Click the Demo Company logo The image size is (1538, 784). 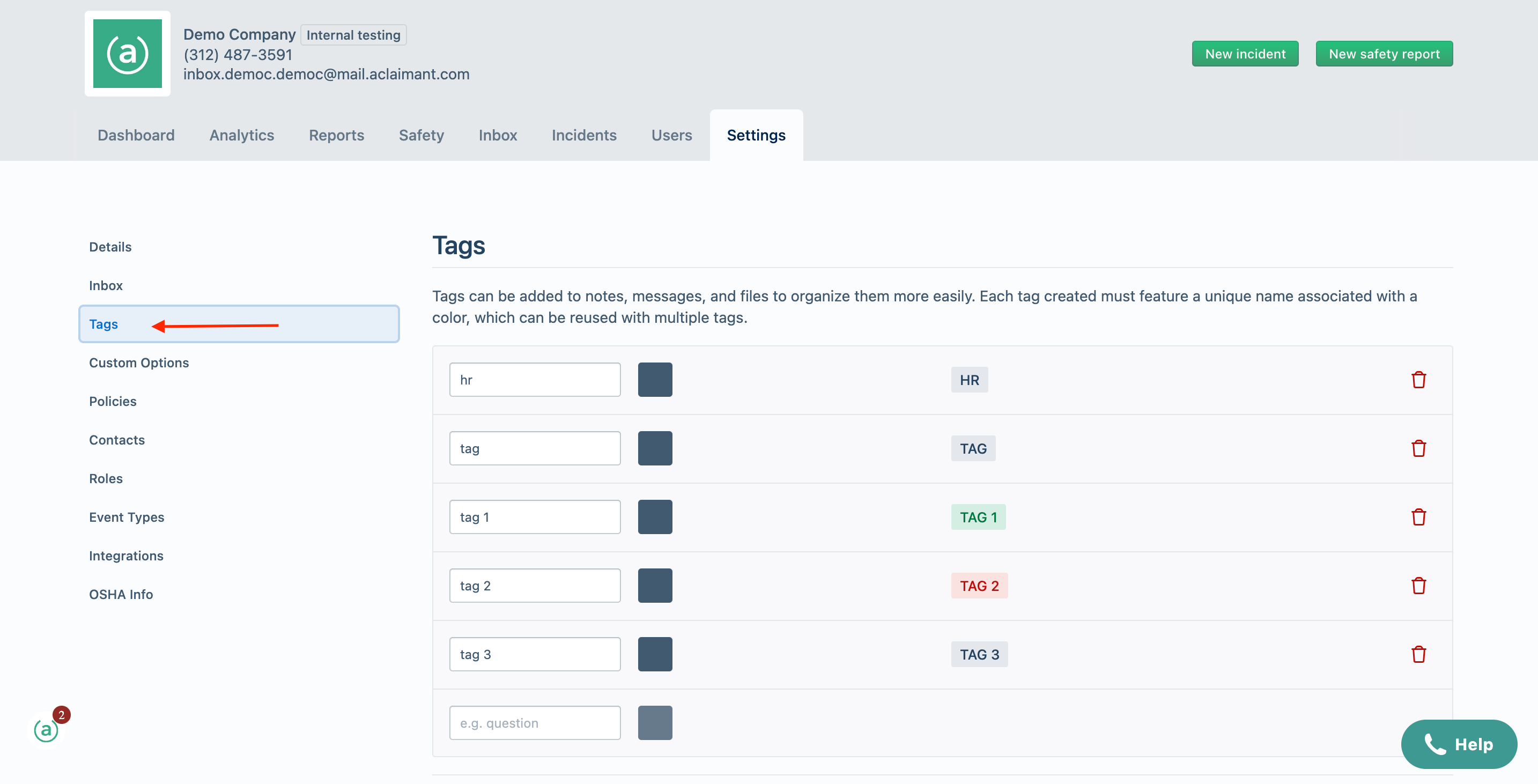pyautogui.click(x=127, y=54)
